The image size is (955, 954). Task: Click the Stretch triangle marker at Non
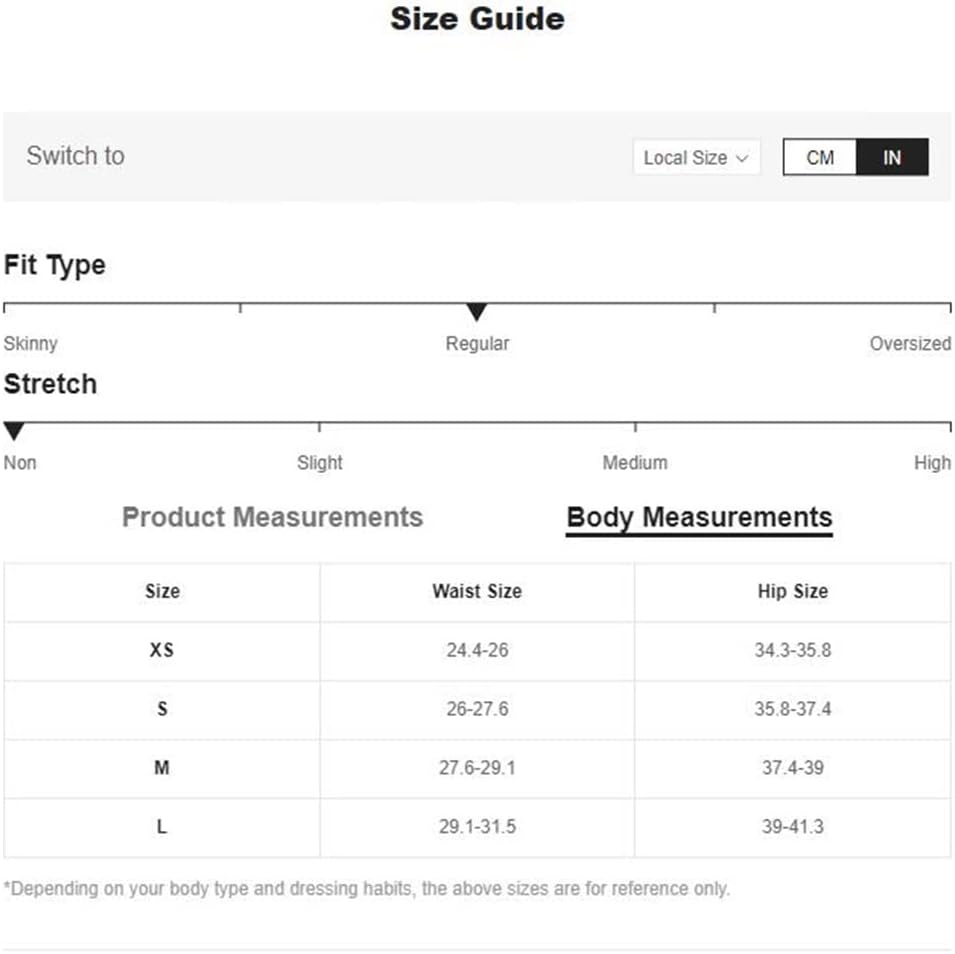click(x=13, y=431)
